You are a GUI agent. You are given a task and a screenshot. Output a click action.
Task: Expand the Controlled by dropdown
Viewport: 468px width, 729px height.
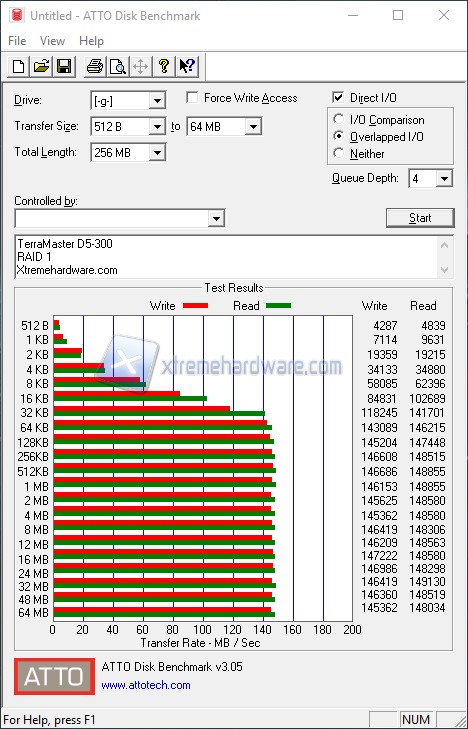[216, 219]
